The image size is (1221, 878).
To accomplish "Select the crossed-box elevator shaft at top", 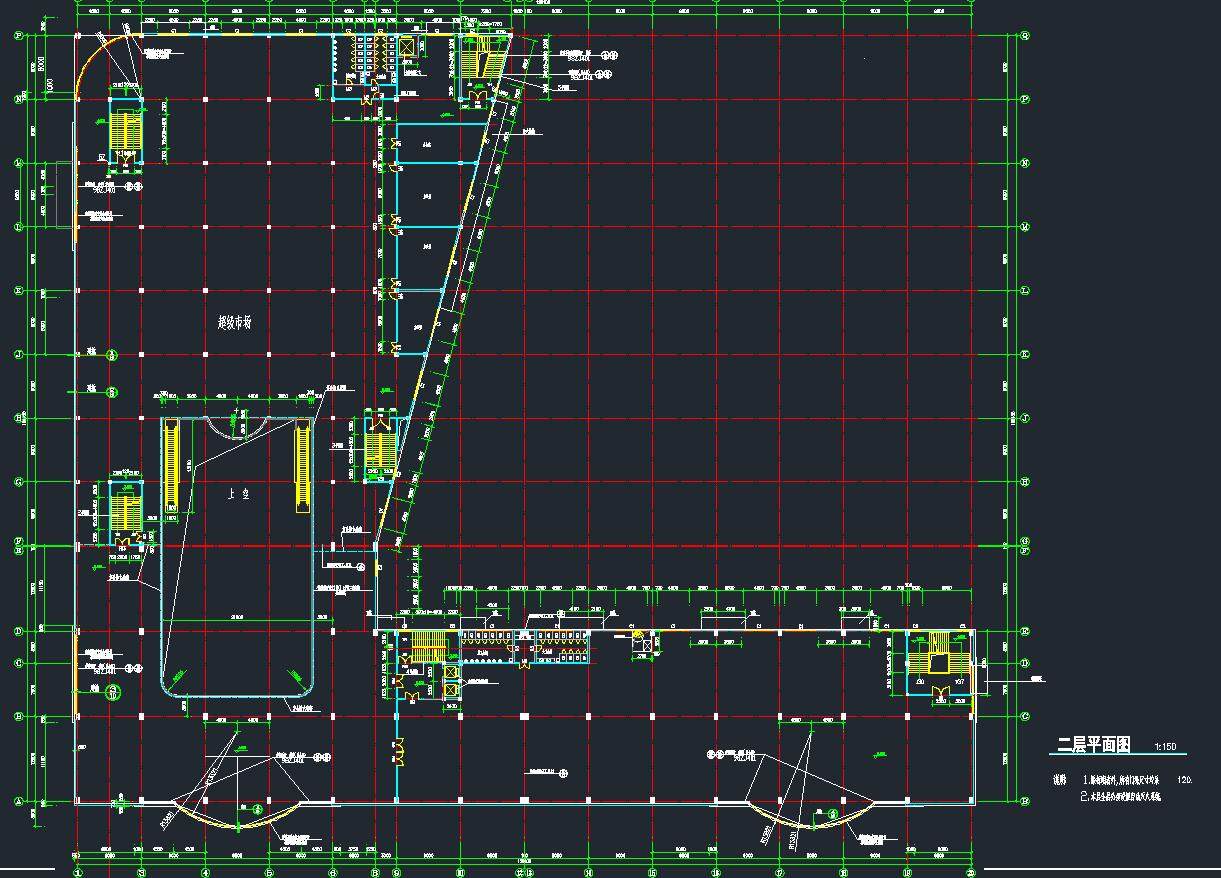I will (408, 48).
